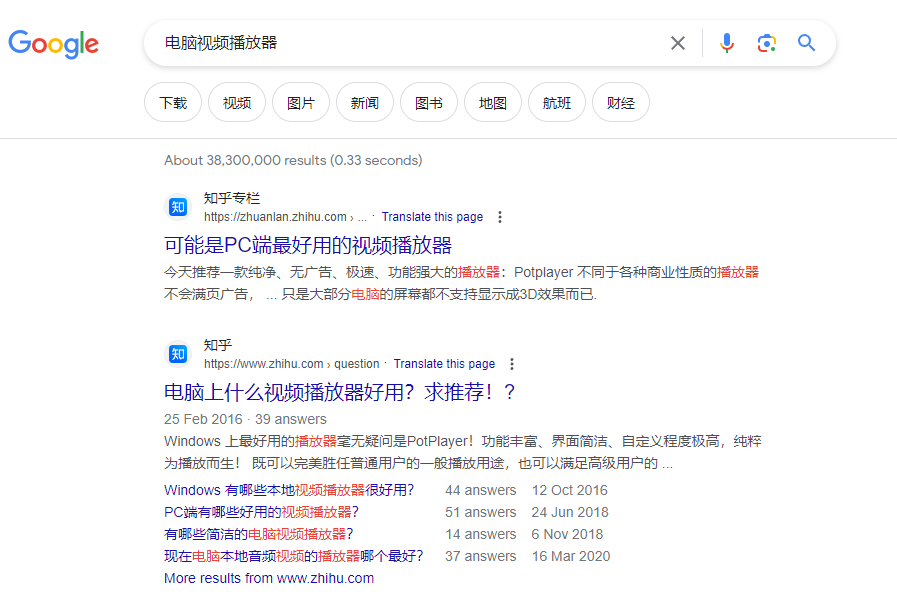The image size is (897, 596).
Task: Filter results by 下载
Action: [173, 102]
